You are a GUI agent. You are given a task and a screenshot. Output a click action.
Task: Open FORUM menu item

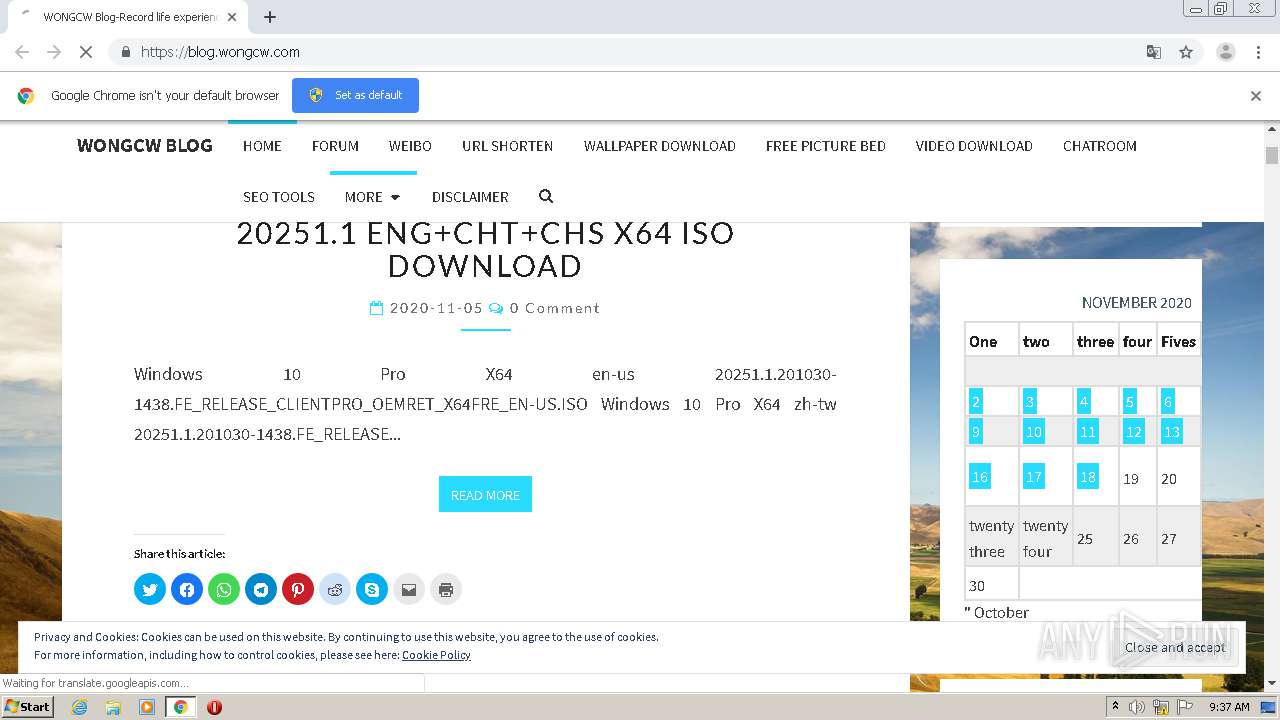point(335,146)
